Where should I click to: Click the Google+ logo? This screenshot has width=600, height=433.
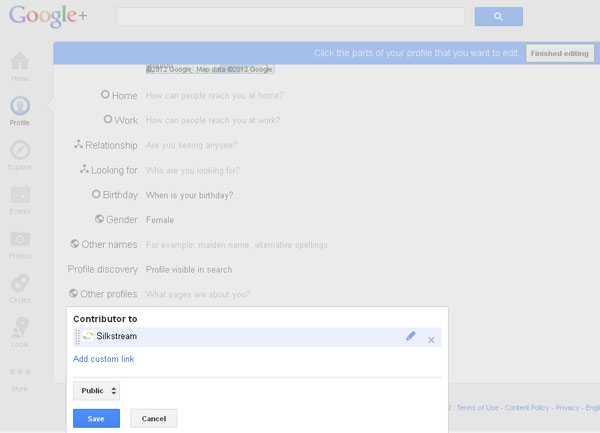[48, 16]
